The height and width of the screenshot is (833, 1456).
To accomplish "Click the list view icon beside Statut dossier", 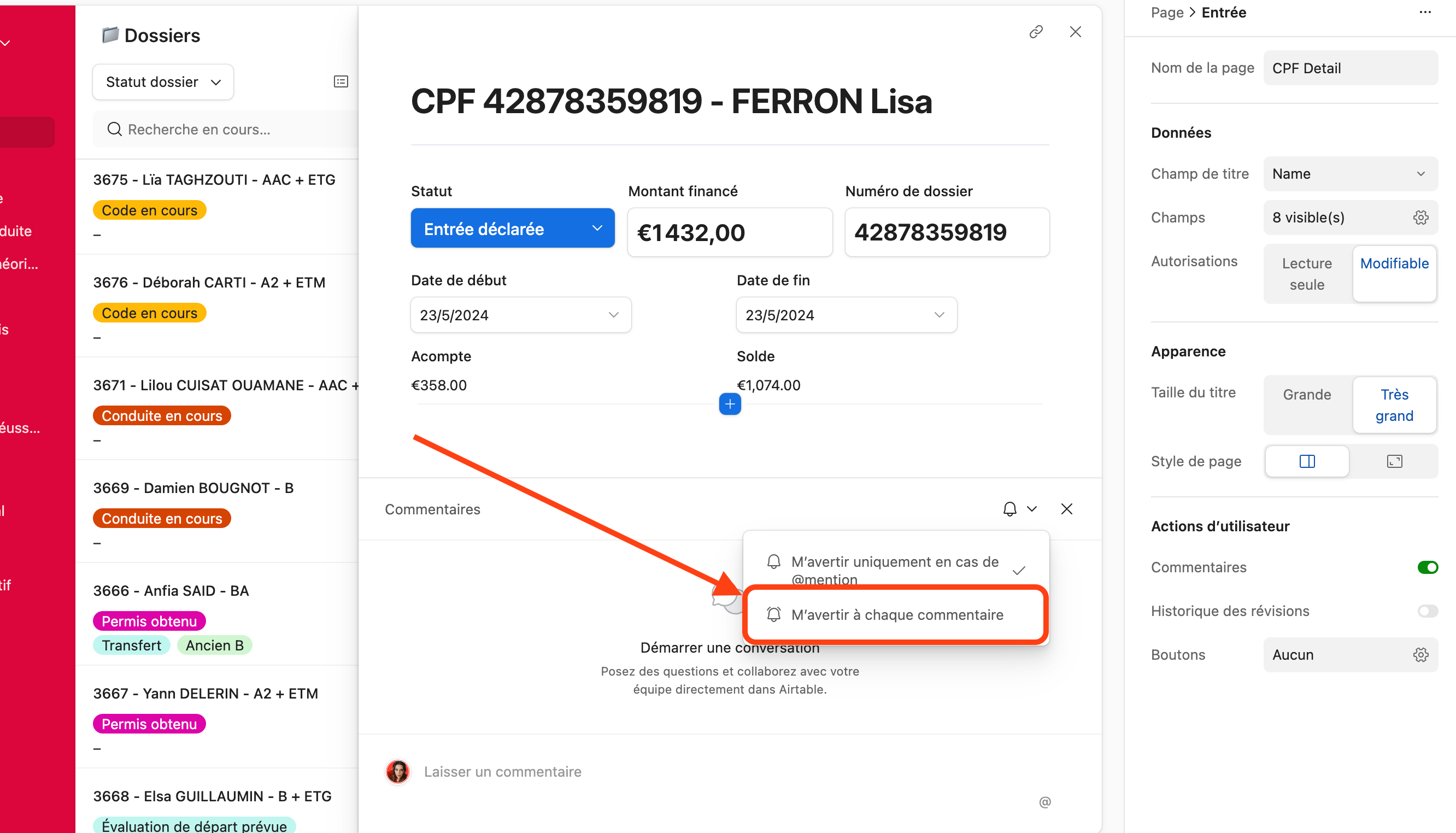I will [x=341, y=82].
